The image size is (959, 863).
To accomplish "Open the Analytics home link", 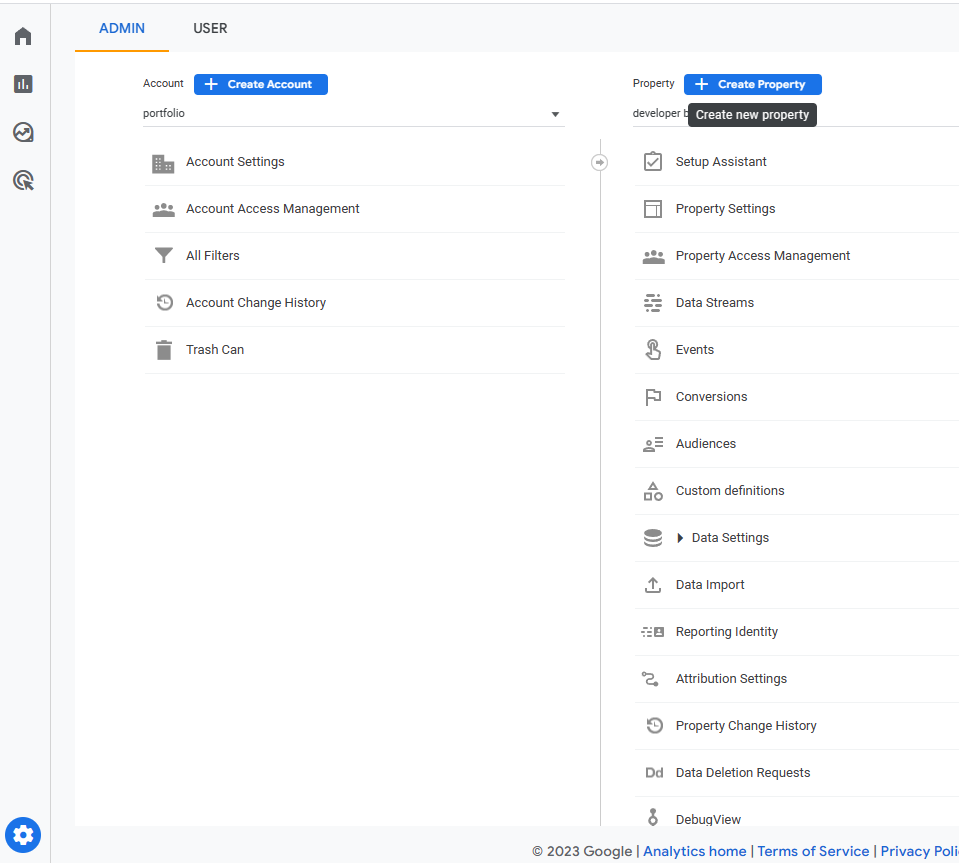I will point(694,851).
